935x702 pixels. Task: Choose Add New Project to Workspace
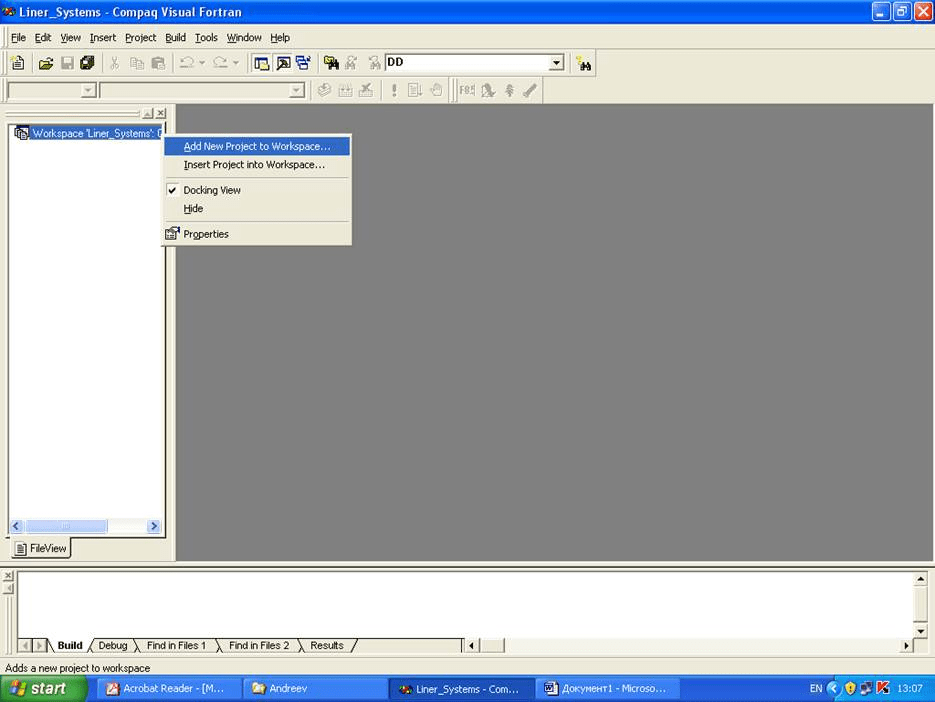(x=256, y=146)
